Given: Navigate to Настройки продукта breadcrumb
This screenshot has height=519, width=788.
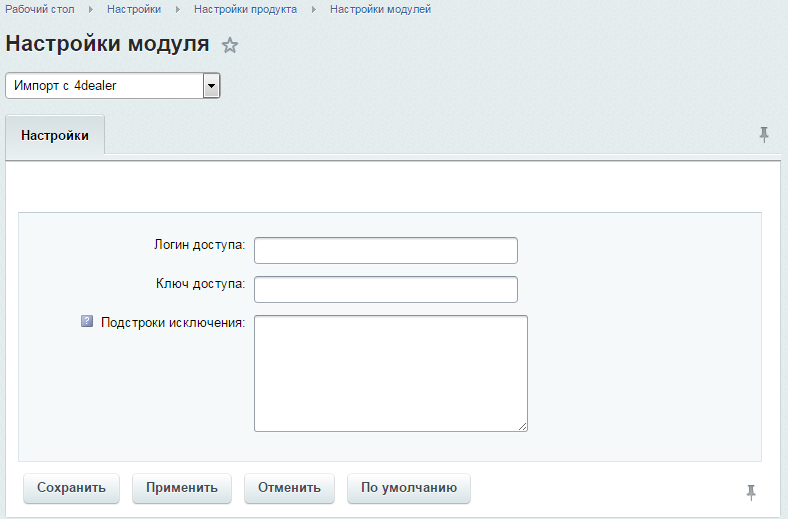Looking at the screenshot, I should [245, 9].
